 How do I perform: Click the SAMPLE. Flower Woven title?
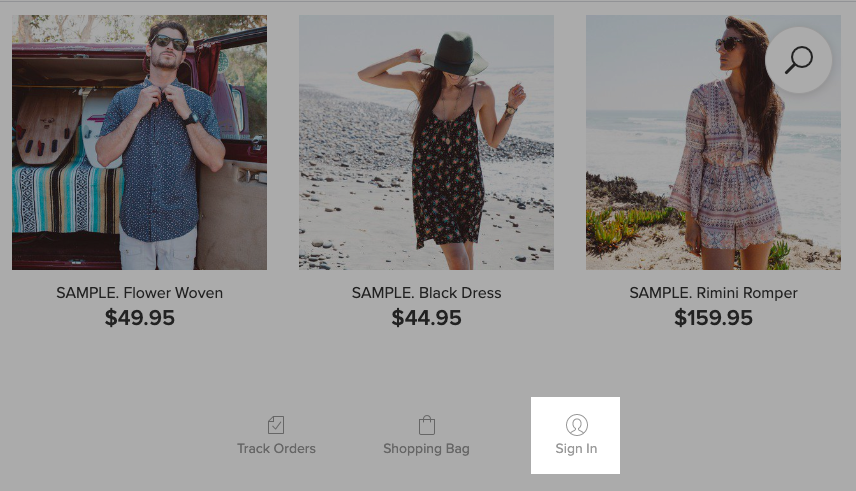[139, 293]
